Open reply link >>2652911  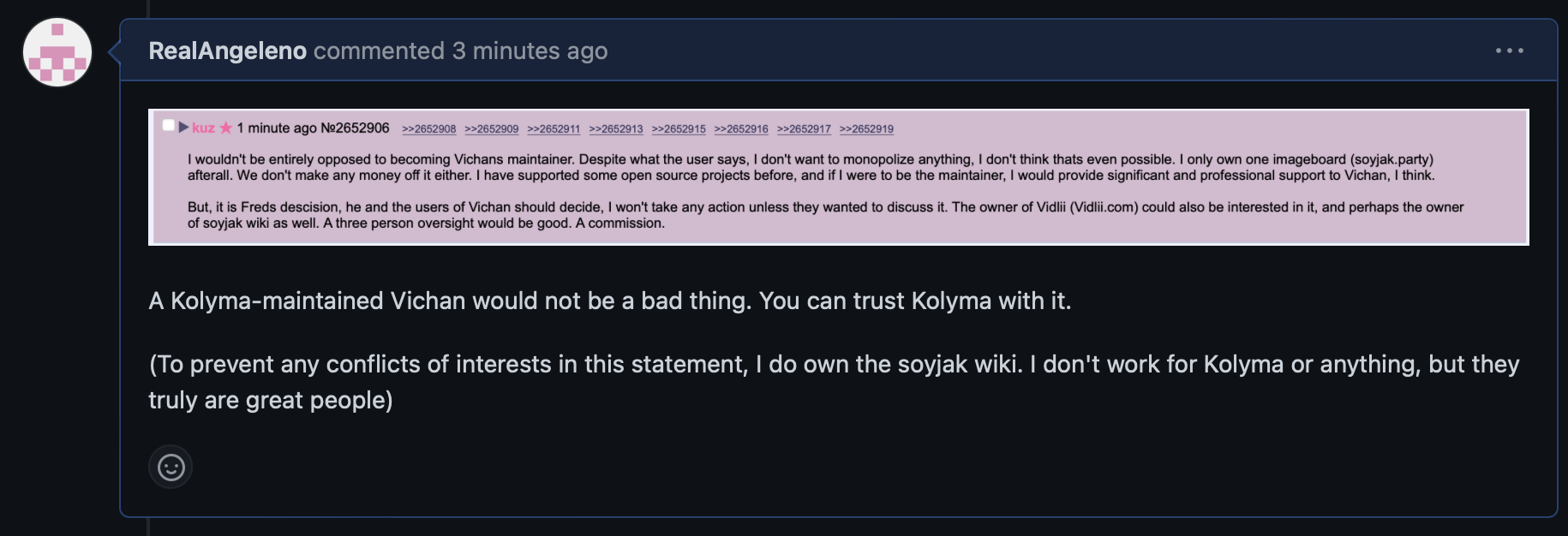(554, 129)
